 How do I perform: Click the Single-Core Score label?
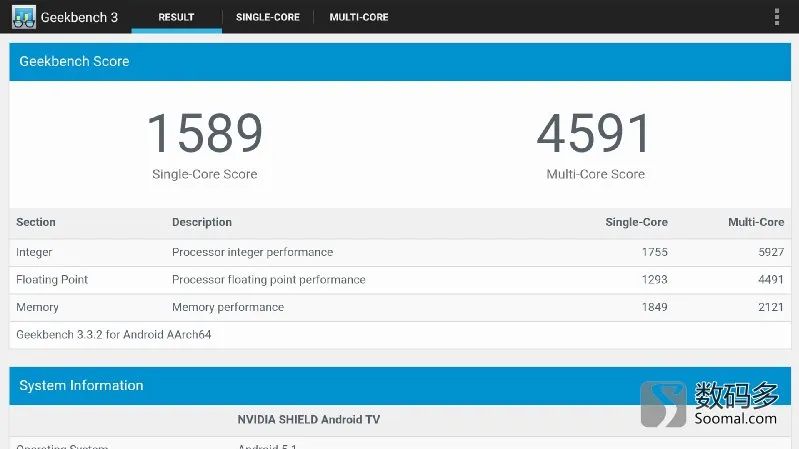click(x=205, y=174)
